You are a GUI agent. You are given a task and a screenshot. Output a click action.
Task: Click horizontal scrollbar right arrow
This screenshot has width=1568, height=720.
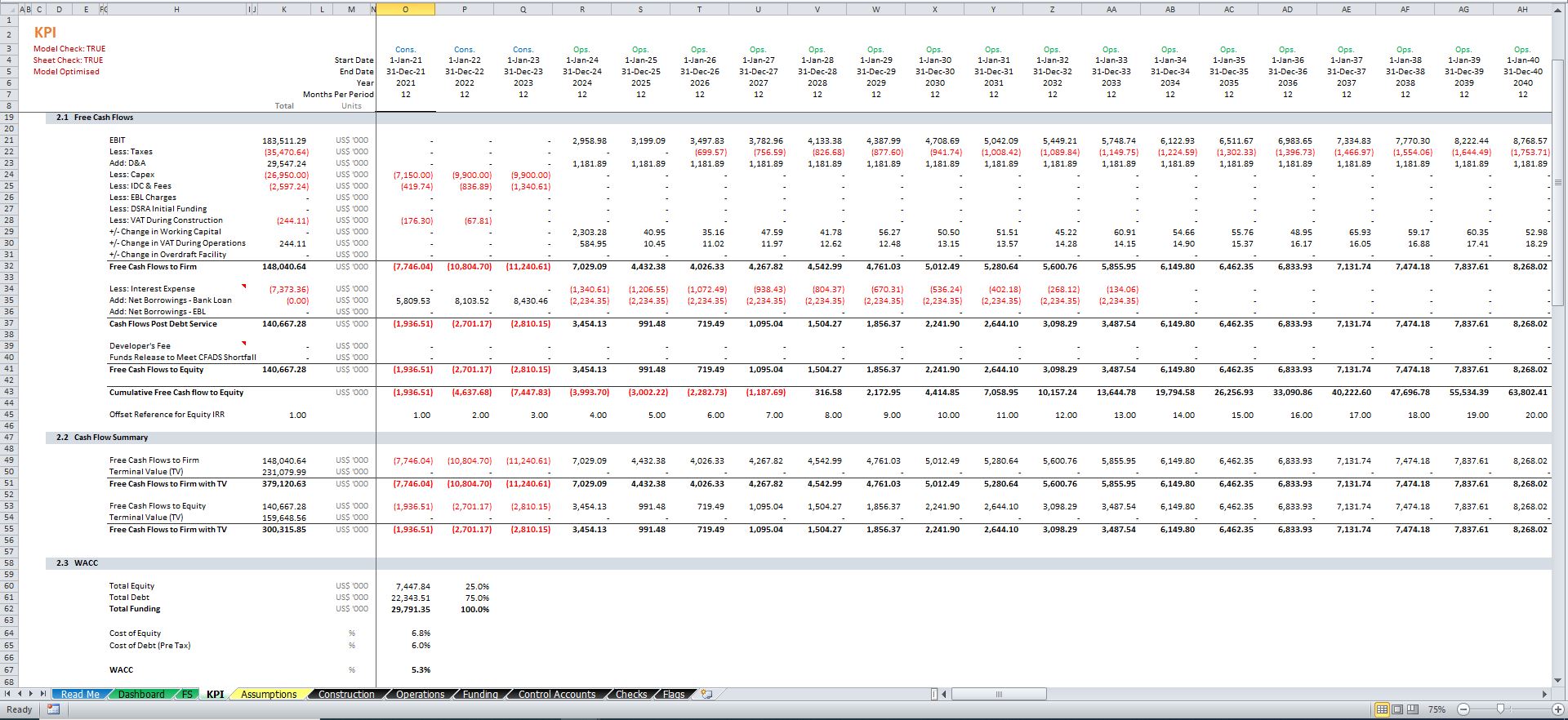coord(1544,694)
